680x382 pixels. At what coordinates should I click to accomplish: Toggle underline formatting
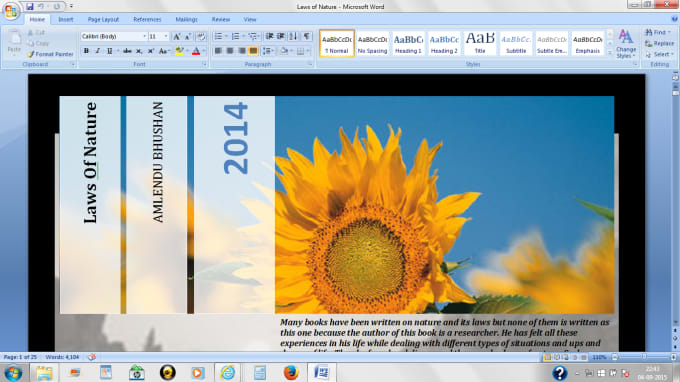109,51
